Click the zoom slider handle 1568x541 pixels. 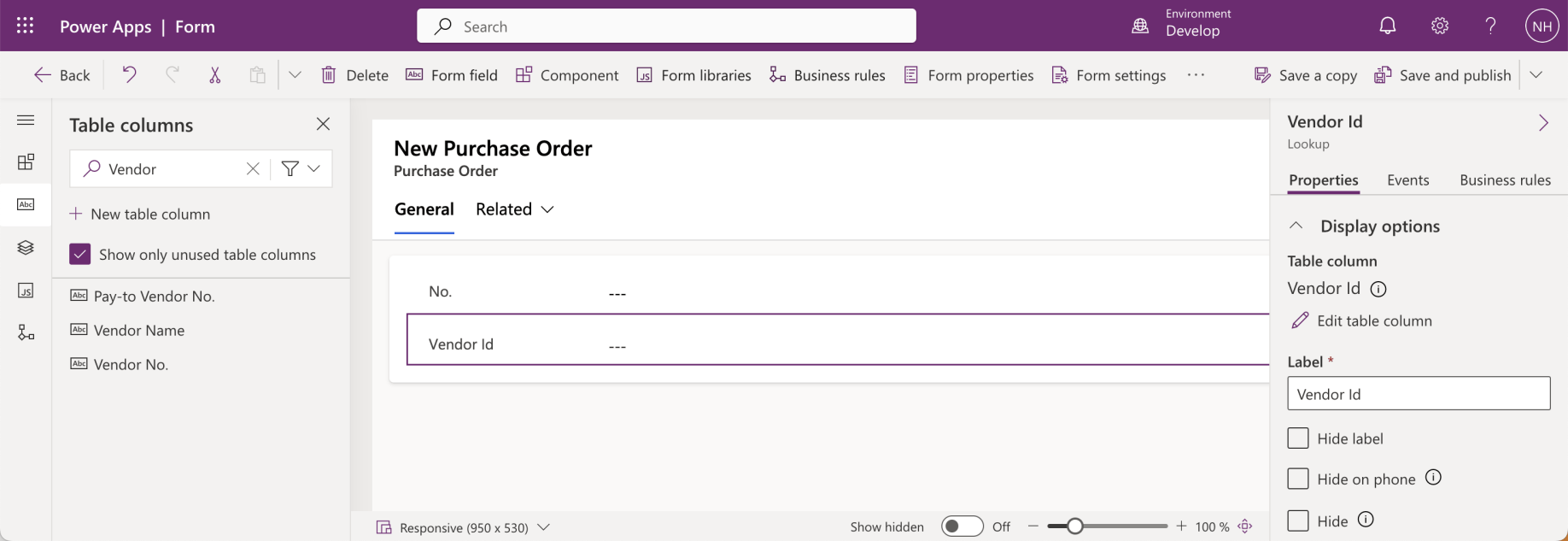(x=1075, y=526)
